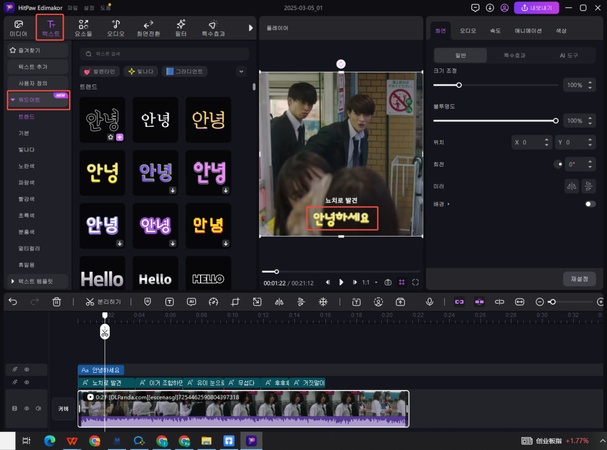Click the speed gauge icon in toolbar
Image resolution: width=607 pixels, height=450 pixels.
pyautogui.click(x=213, y=302)
